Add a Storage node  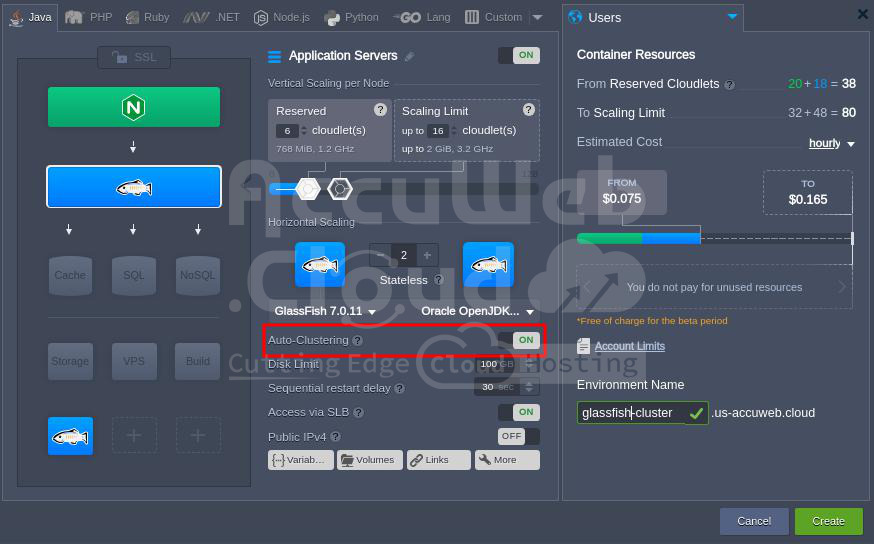(70, 361)
